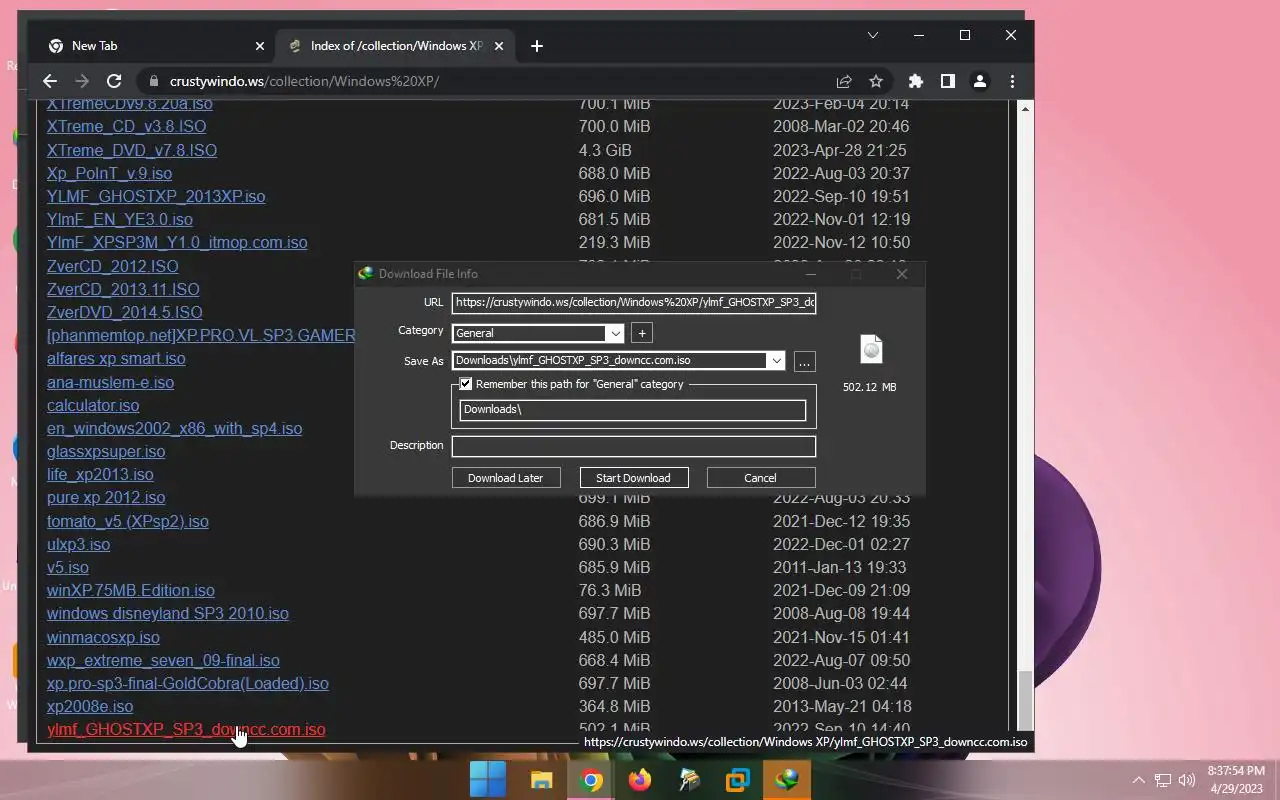The image size is (1280, 800).
Task: Open YlmF_XPSP3M_Y1.0_itmop.com.iso link
Action: (177, 242)
